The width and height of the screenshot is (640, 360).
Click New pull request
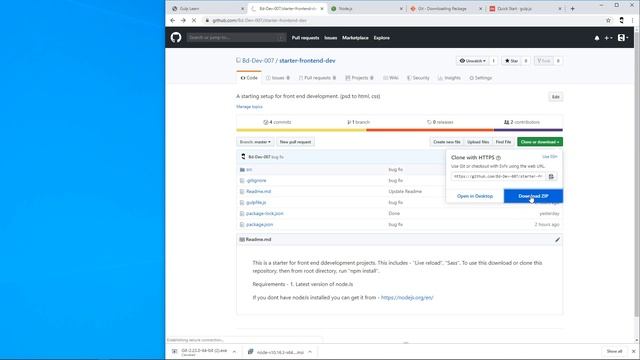pos(295,142)
